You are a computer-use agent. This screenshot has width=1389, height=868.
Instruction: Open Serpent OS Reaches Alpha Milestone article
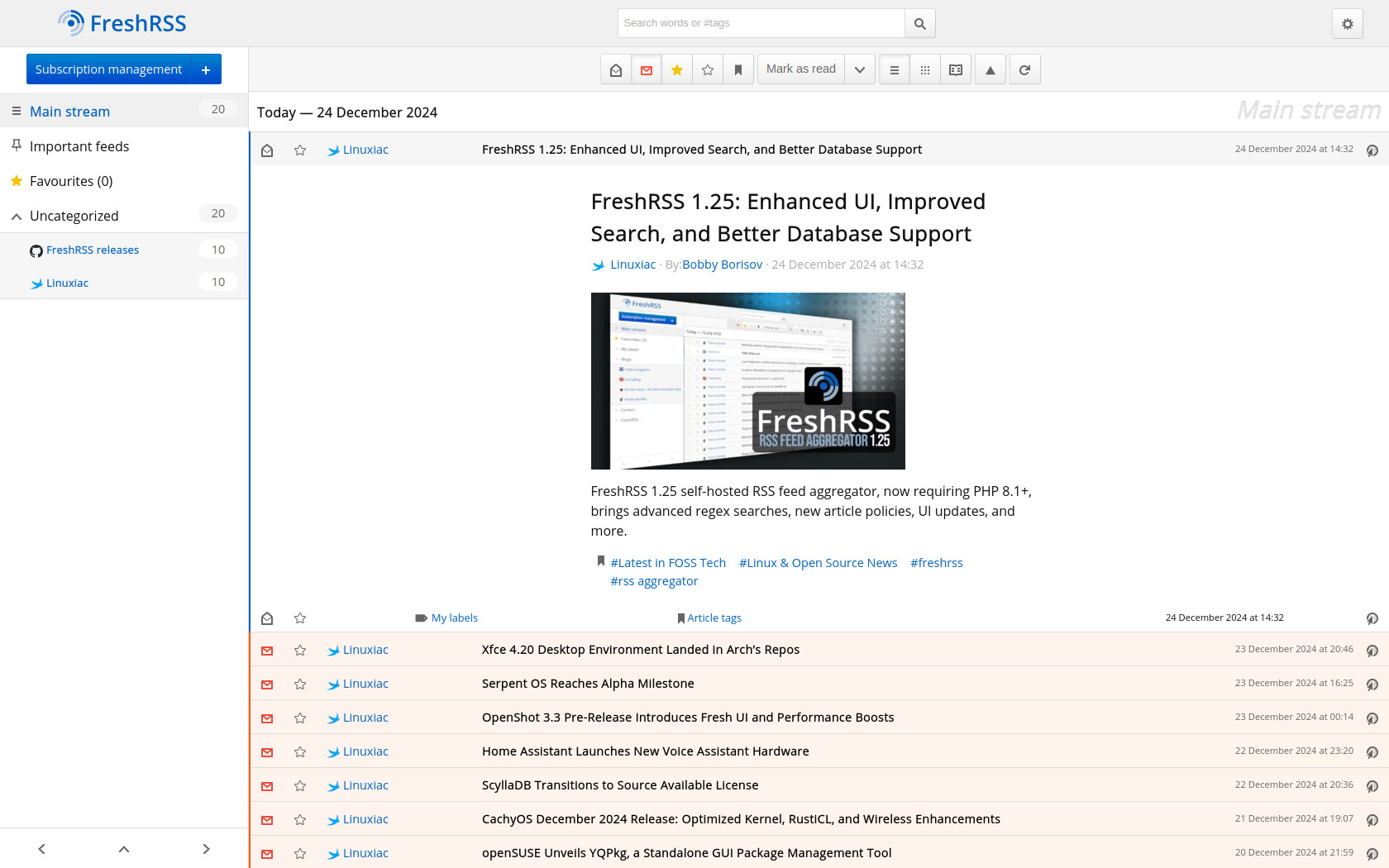click(588, 684)
